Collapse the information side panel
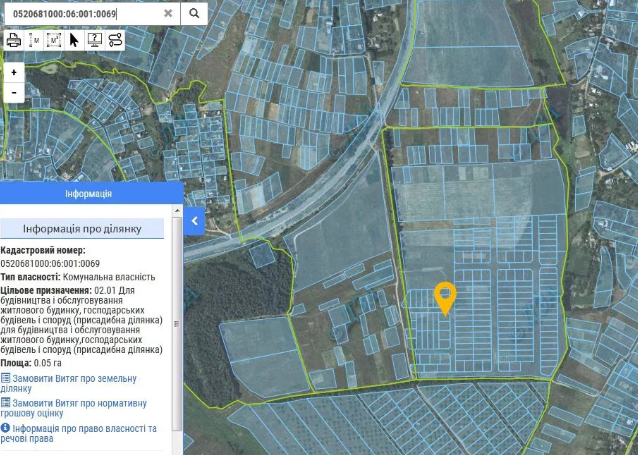Viewport: 638px width, 455px height. tap(195, 220)
